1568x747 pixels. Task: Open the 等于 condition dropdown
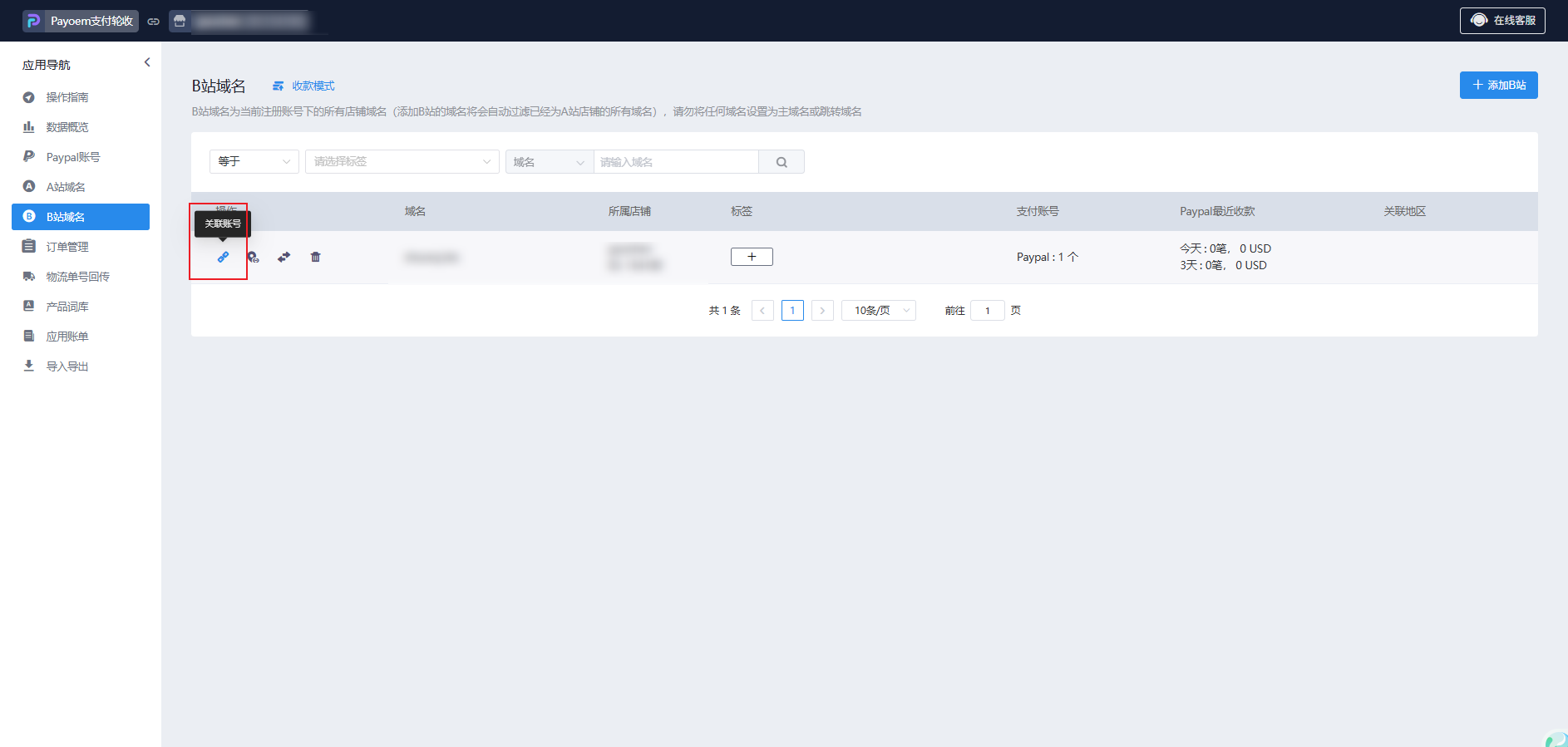click(x=254, y=161)
